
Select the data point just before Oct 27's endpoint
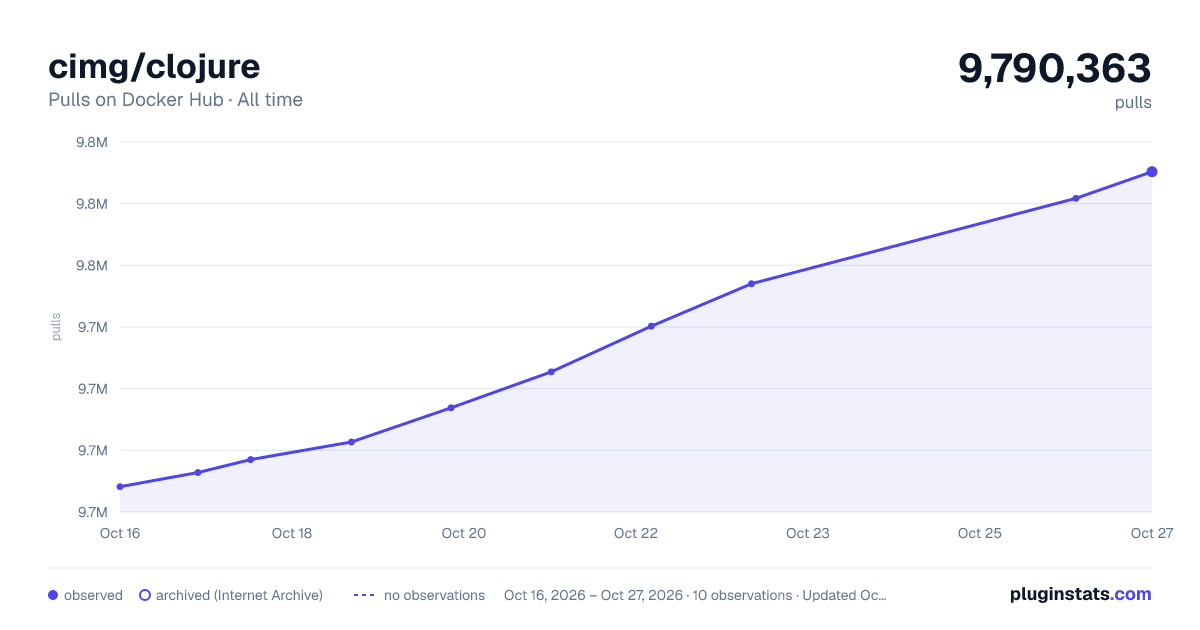point(1076,198)
